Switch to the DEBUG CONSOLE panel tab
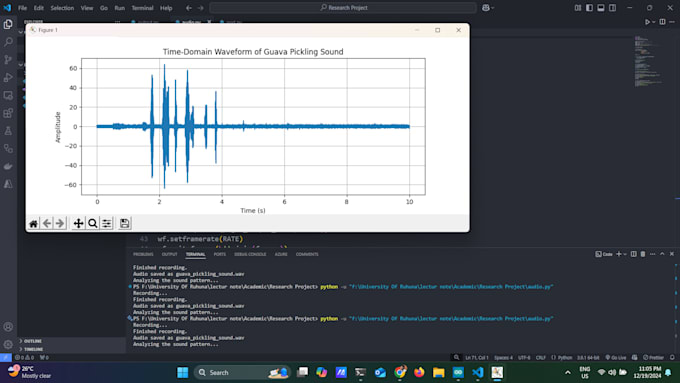680x383 pixels. point(250,254)
